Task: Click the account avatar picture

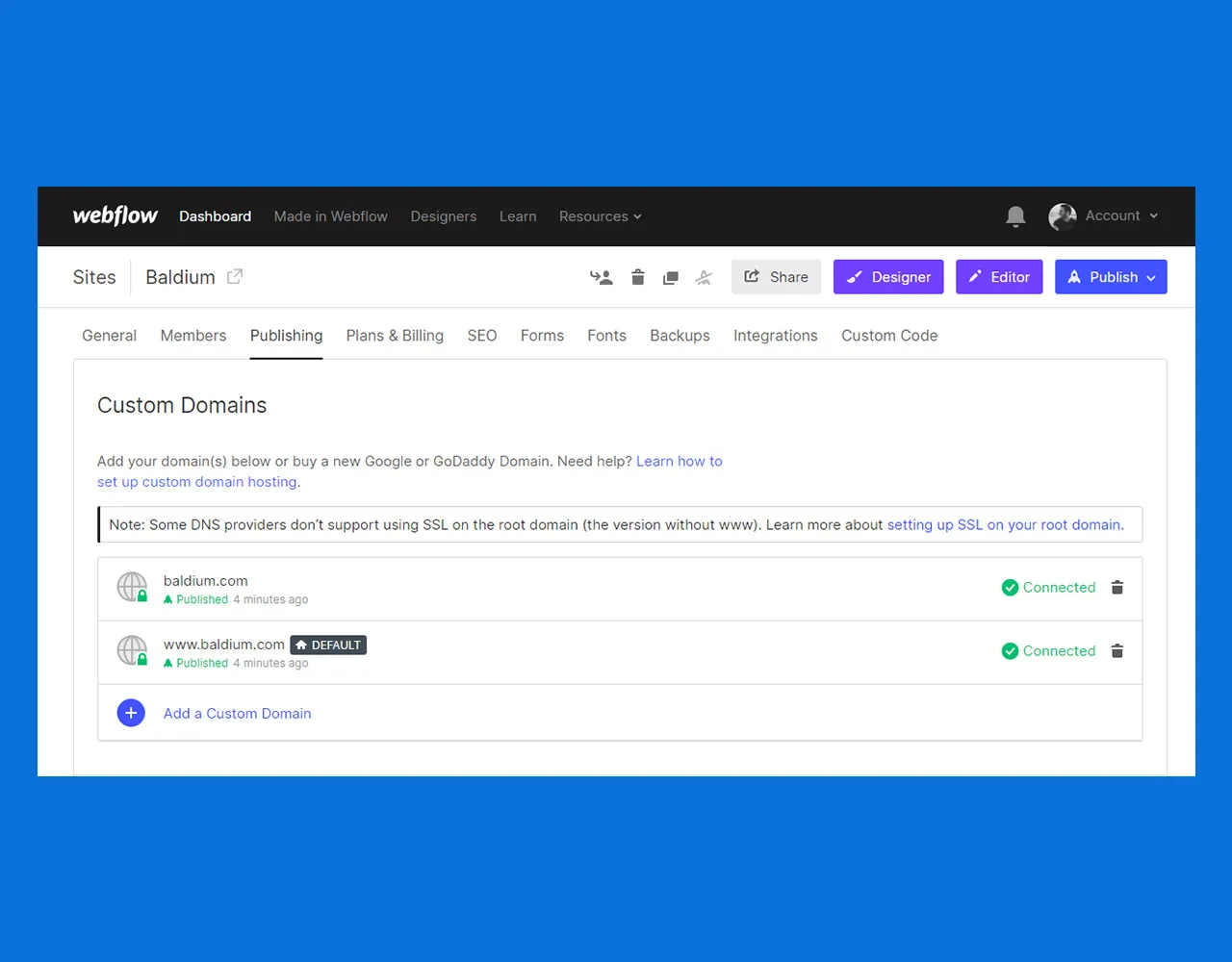Action: click(x=1063, y=216)
